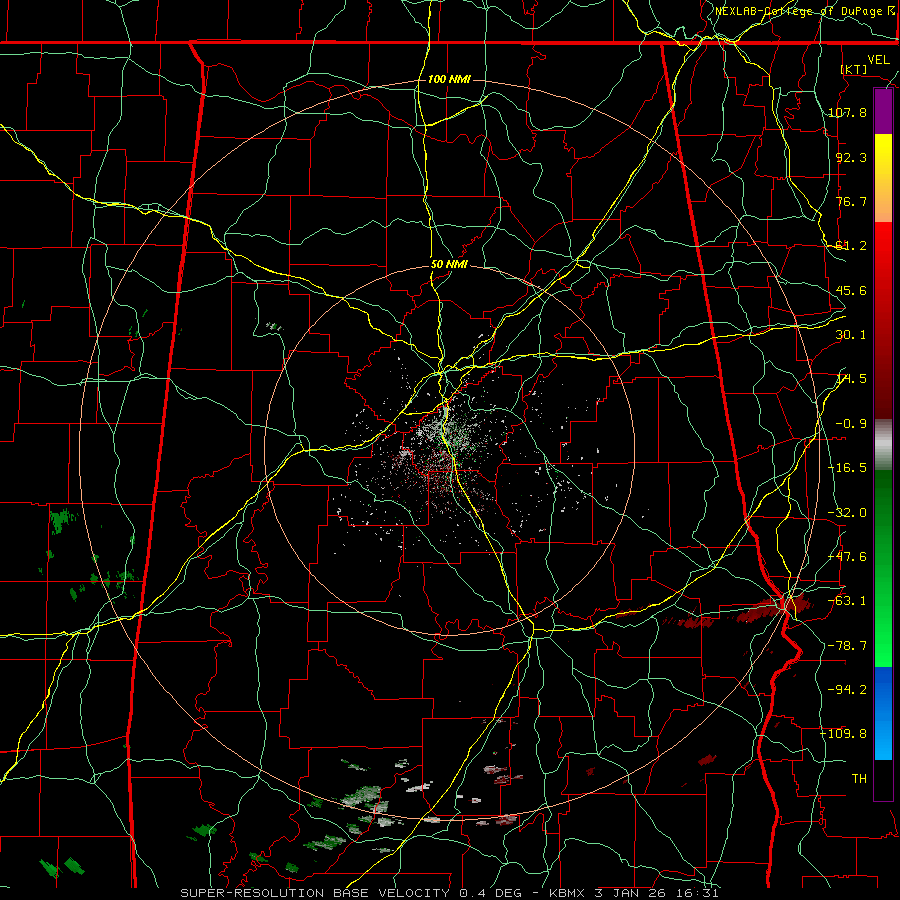Select the -78.7 velocity scale value
This screenshot has width=900, height=900.
click(x=847, y=646)
